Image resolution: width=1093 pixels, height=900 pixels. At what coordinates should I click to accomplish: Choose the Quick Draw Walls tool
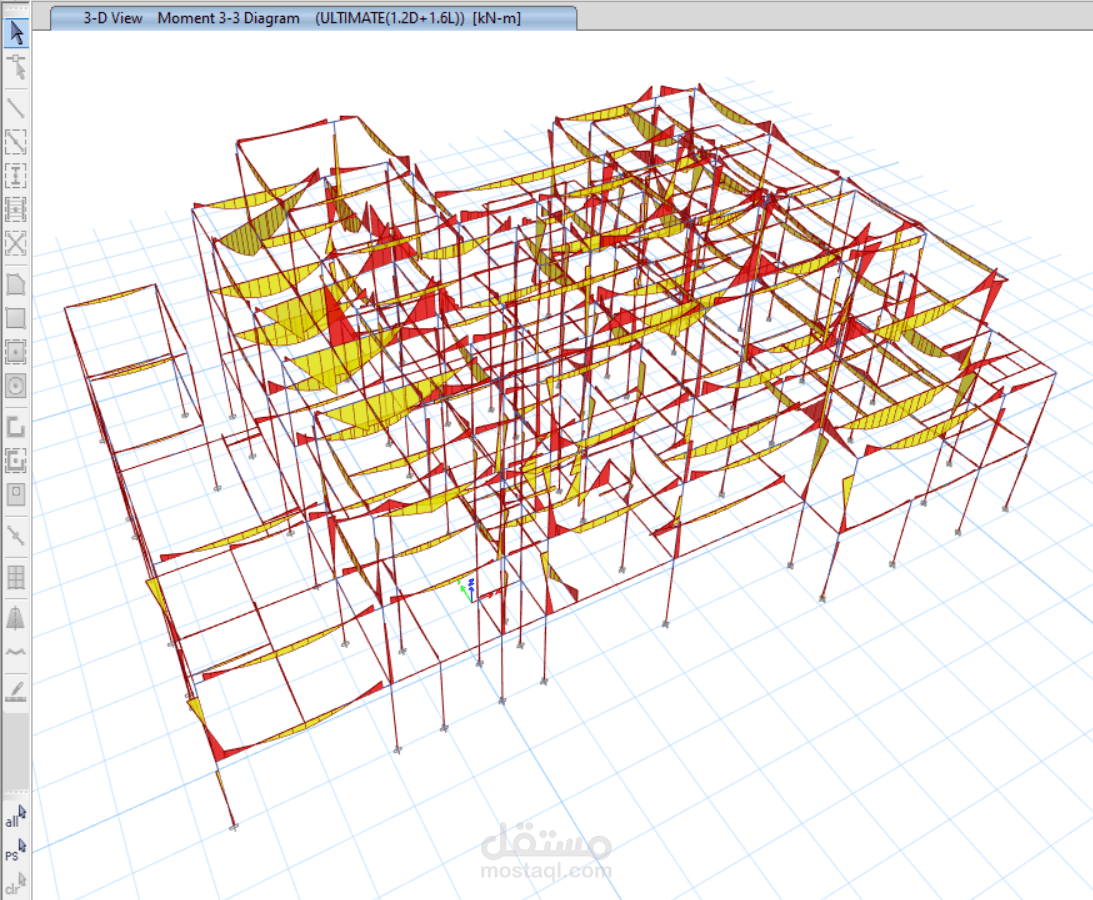pos(16,460)
